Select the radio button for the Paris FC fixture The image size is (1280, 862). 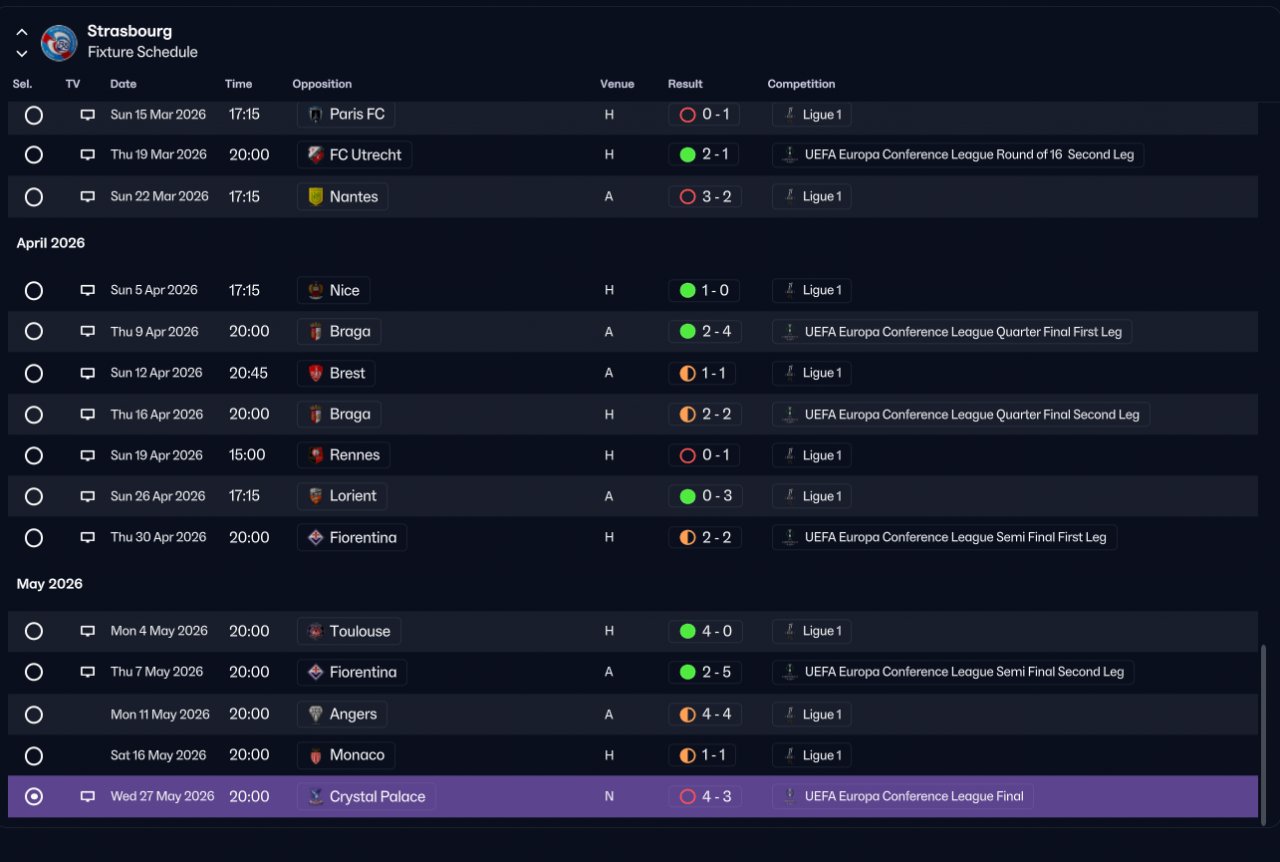pyautogui.click(x=34, y=115)
